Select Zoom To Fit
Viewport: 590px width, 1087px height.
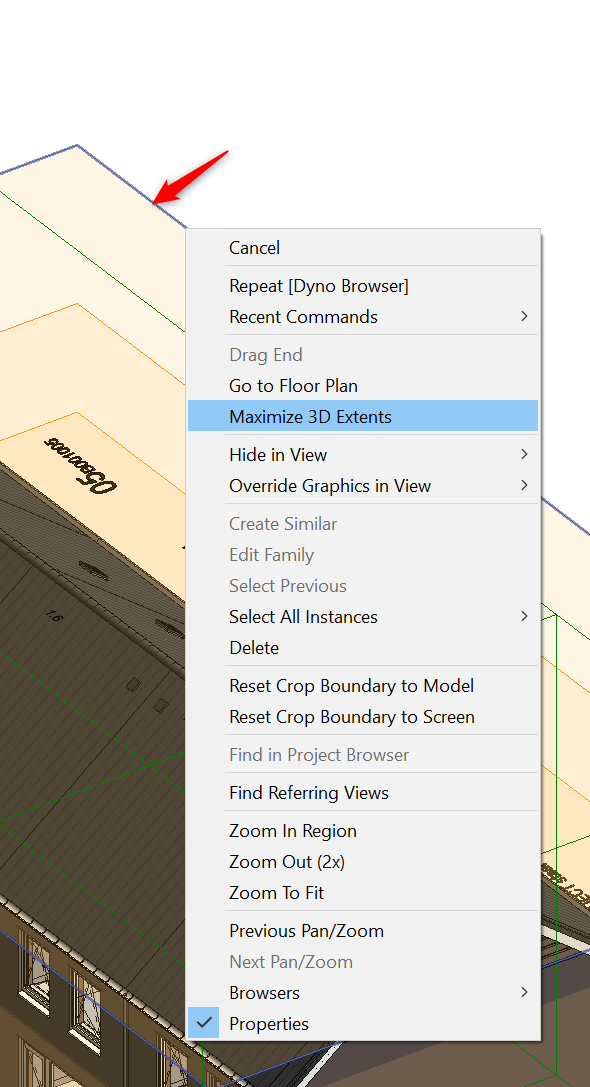pos(277,892)
